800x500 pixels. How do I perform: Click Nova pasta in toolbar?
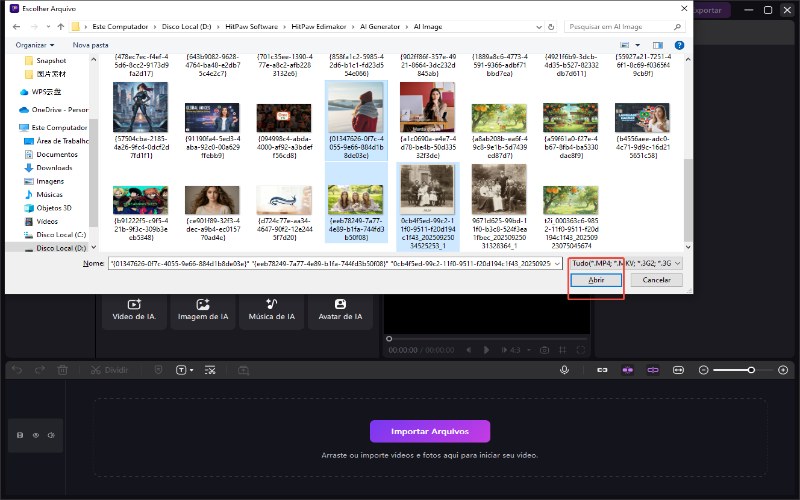[90, 45]
